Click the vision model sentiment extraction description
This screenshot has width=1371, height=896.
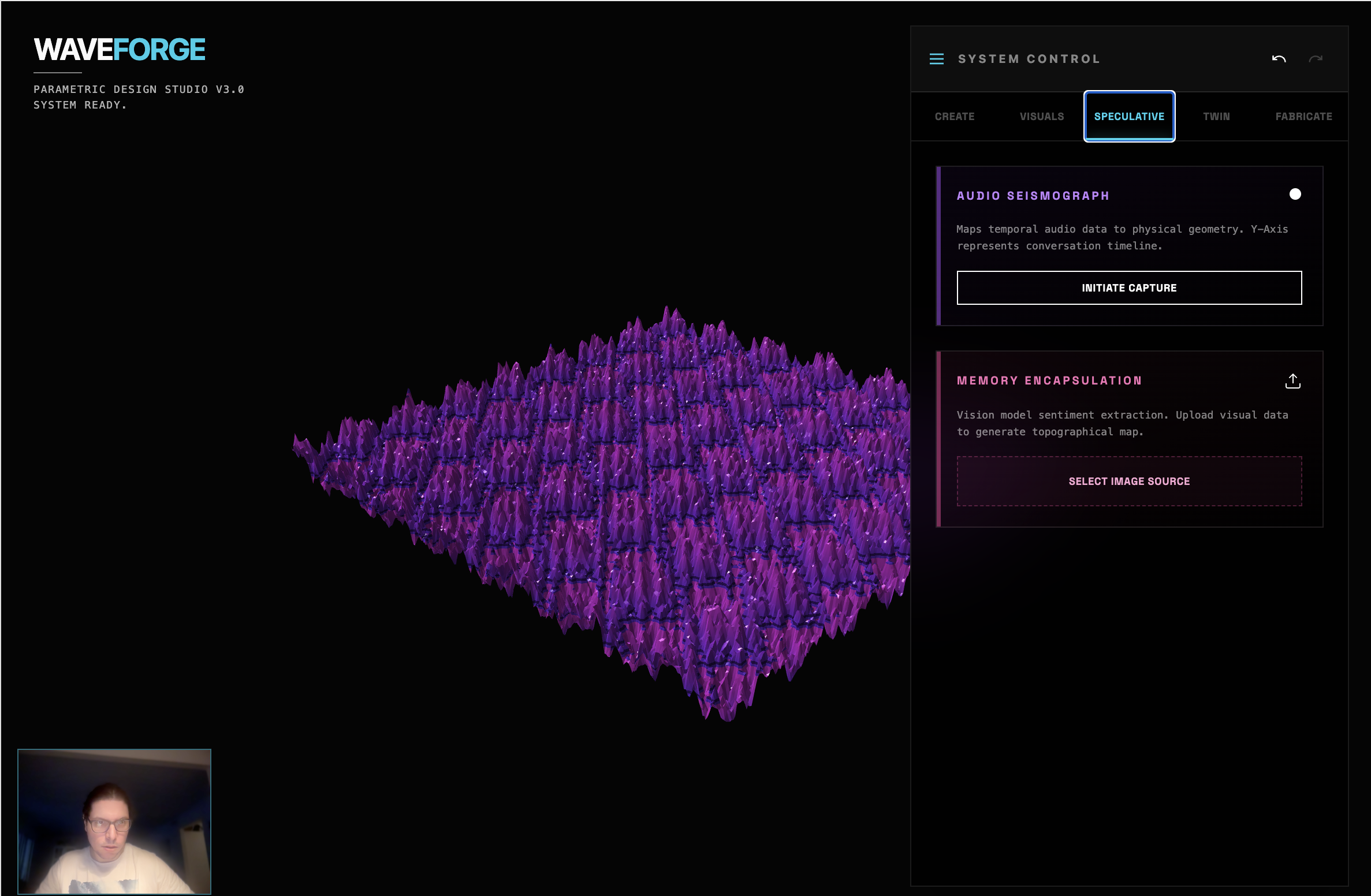(1122, 423)
